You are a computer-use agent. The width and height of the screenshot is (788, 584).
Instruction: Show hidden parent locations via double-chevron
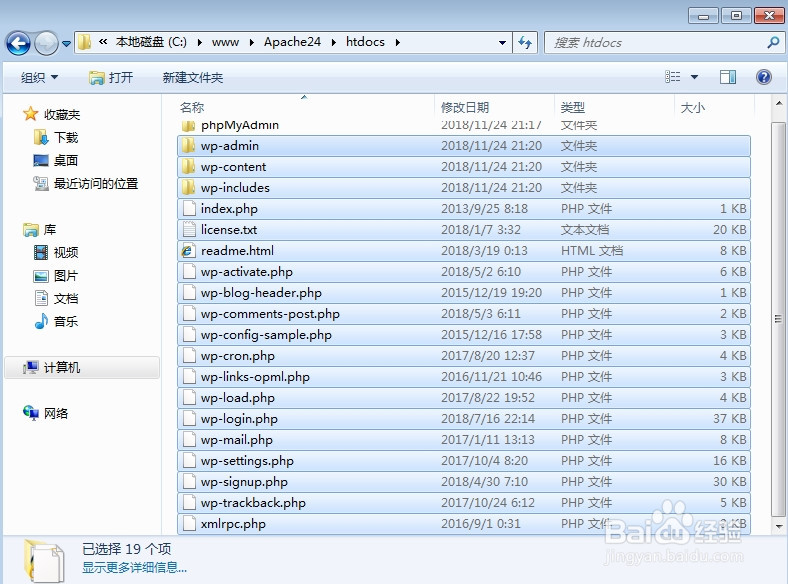pyautogui.click(x=103, y=42)
